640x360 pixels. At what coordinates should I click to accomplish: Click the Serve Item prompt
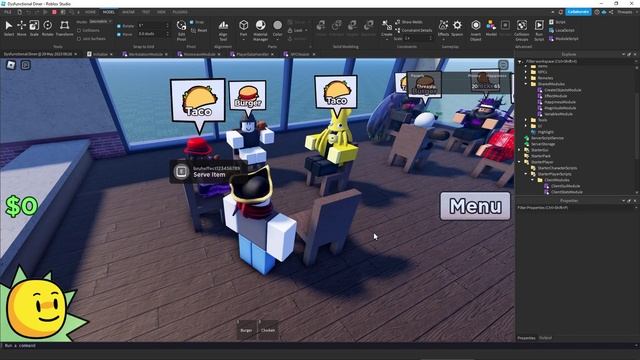(x=208, y=172)
